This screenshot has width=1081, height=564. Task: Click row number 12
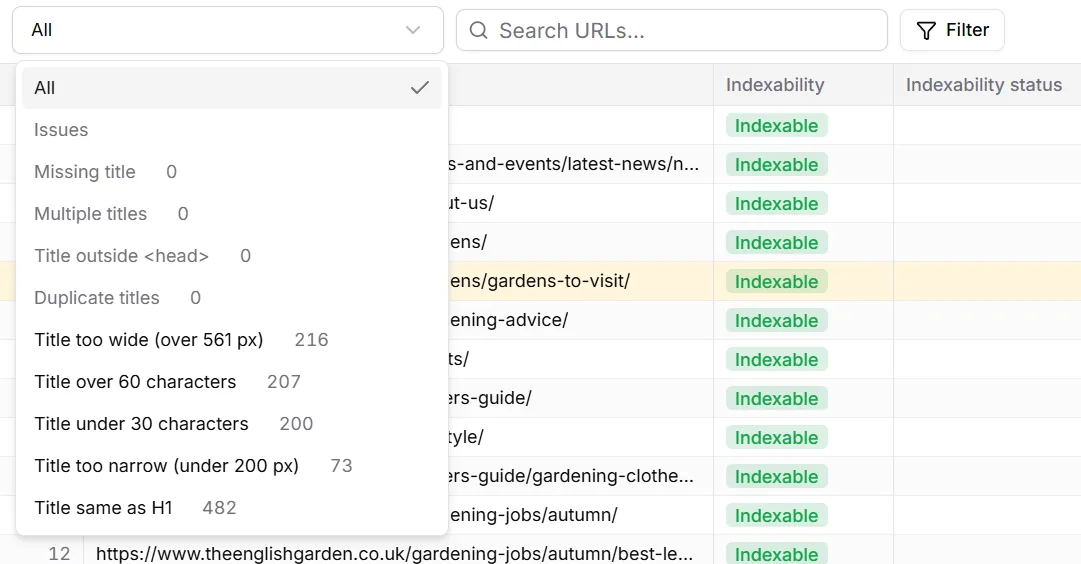click(x=59, y=554)
